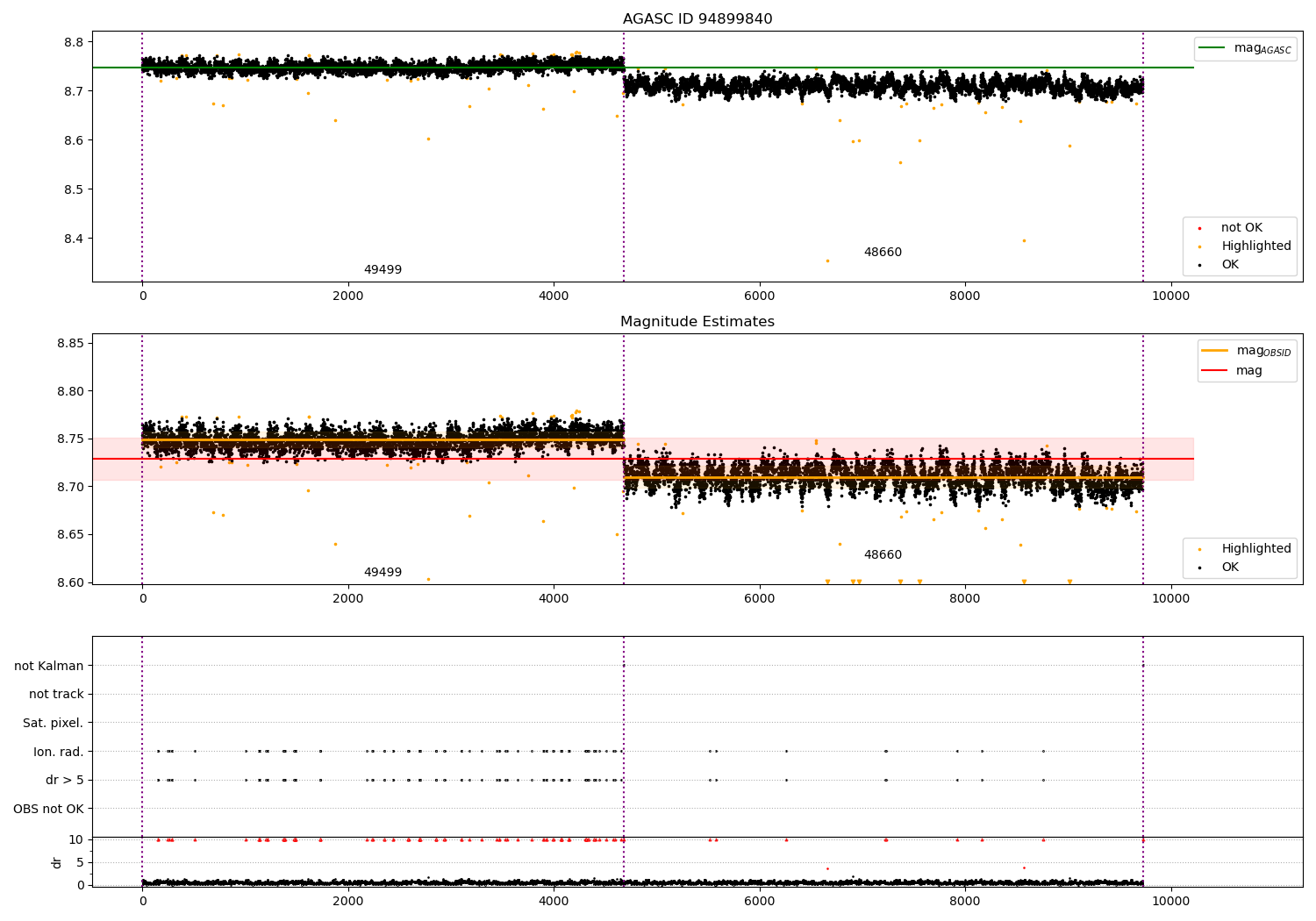Select 'Highlighted' in the AGASC ID plot legend
This screenshot has height=921, width=1316.
pyautogui.click(x=1256, y=246)
